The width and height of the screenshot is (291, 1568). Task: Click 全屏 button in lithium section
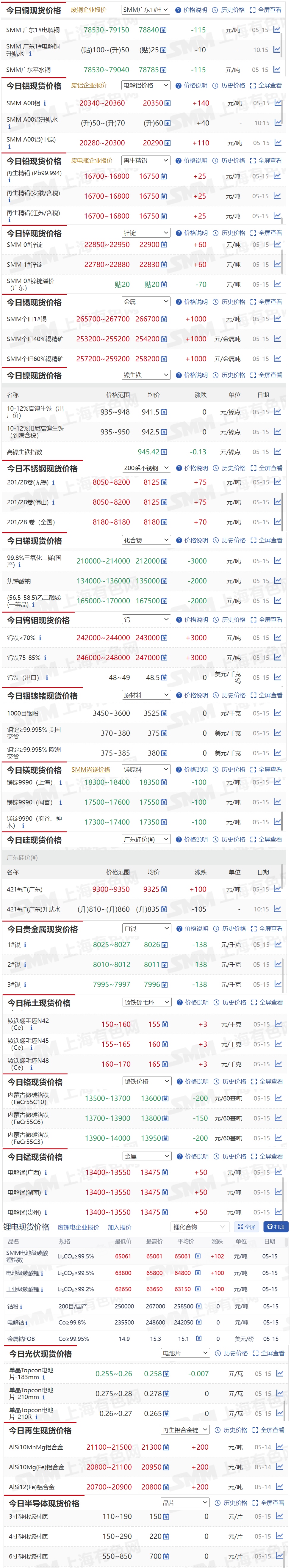pyautogui.click(x=247, y=1227)
